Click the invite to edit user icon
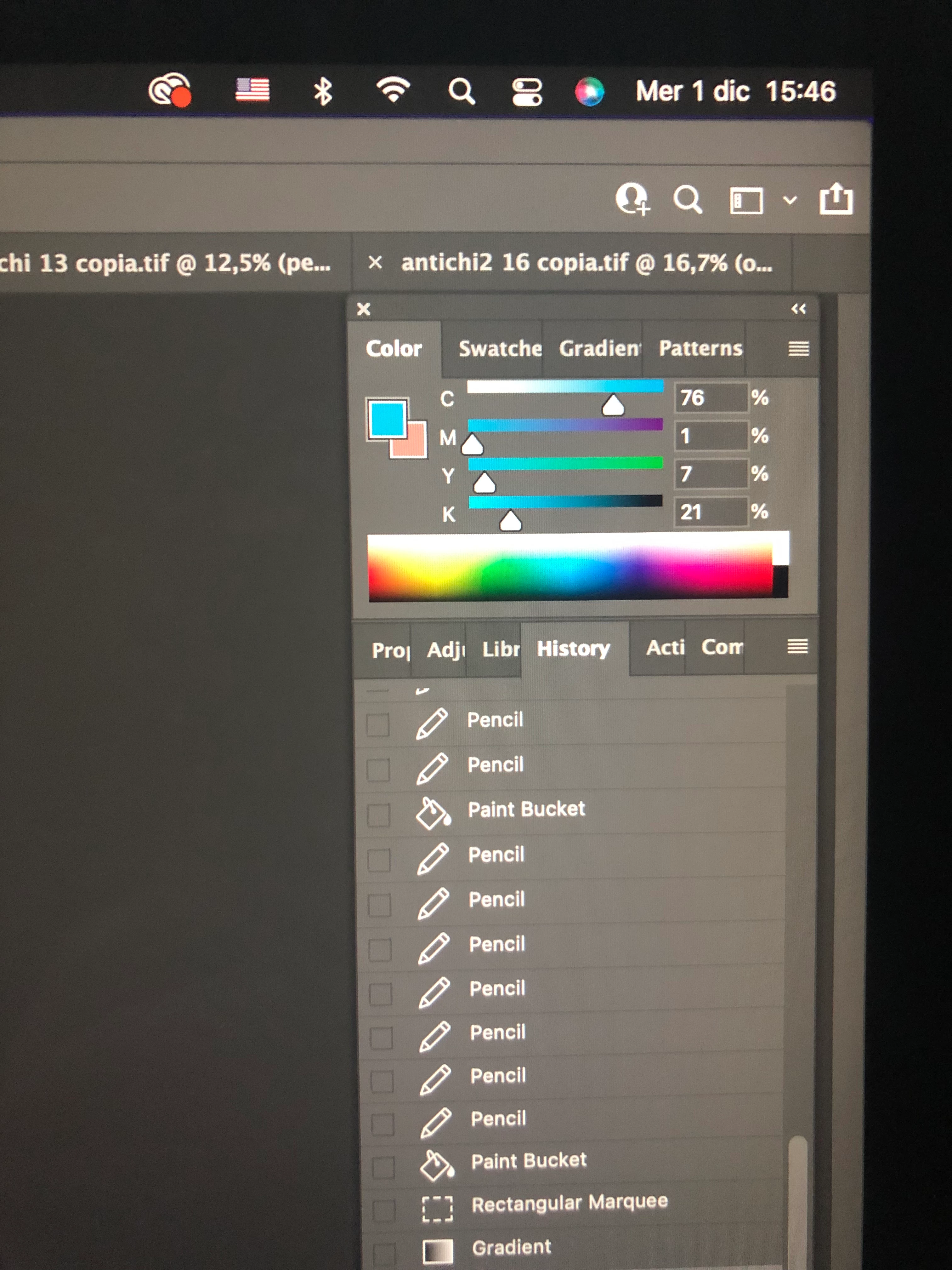 [633, 199]
